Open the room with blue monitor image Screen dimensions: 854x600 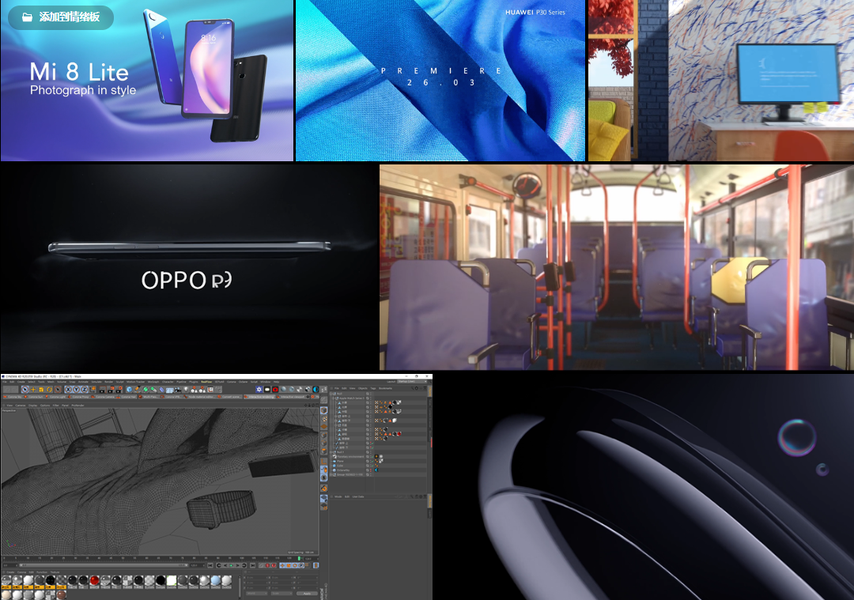pos(721,80)
